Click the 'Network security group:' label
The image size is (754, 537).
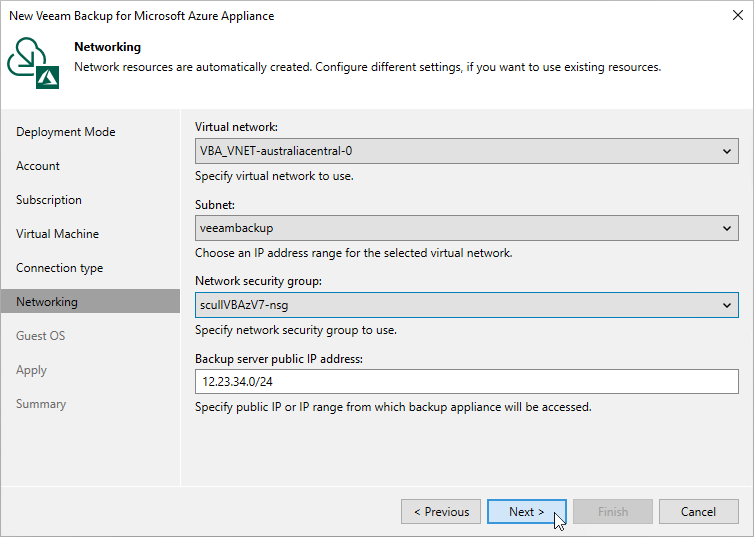[x=258, y=281]
